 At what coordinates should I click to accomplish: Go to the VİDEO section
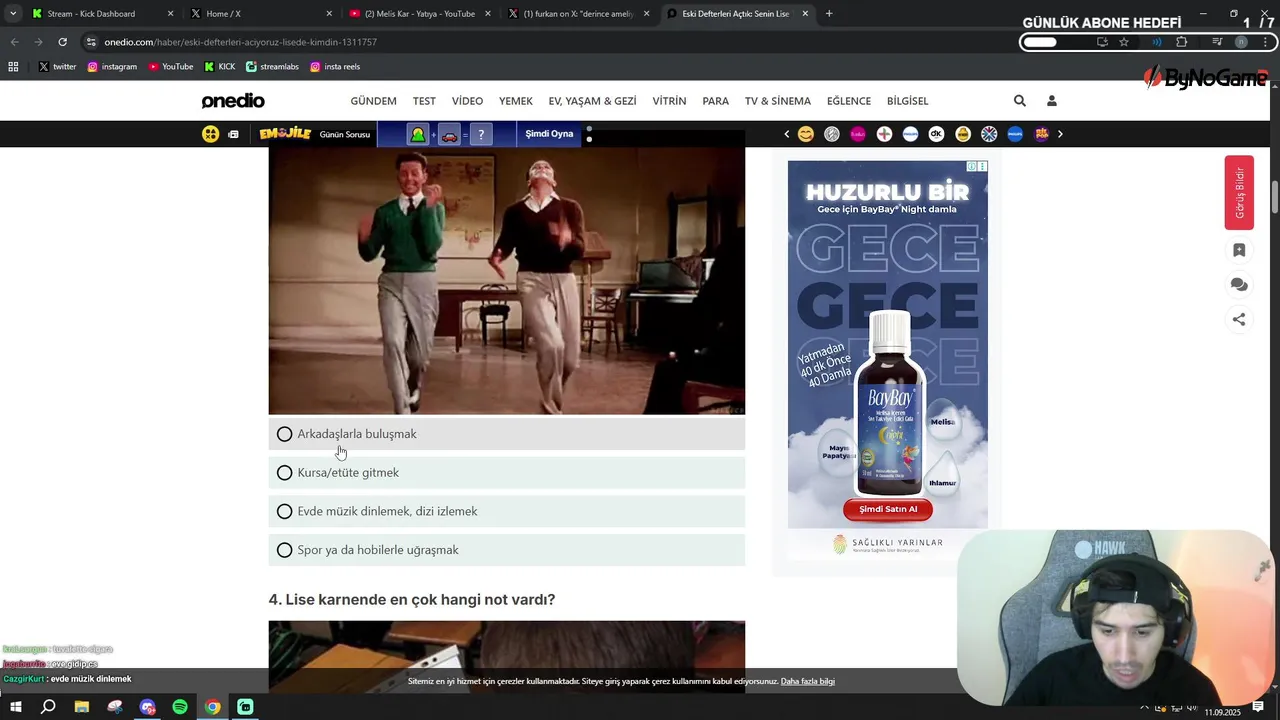pos(467,101)
